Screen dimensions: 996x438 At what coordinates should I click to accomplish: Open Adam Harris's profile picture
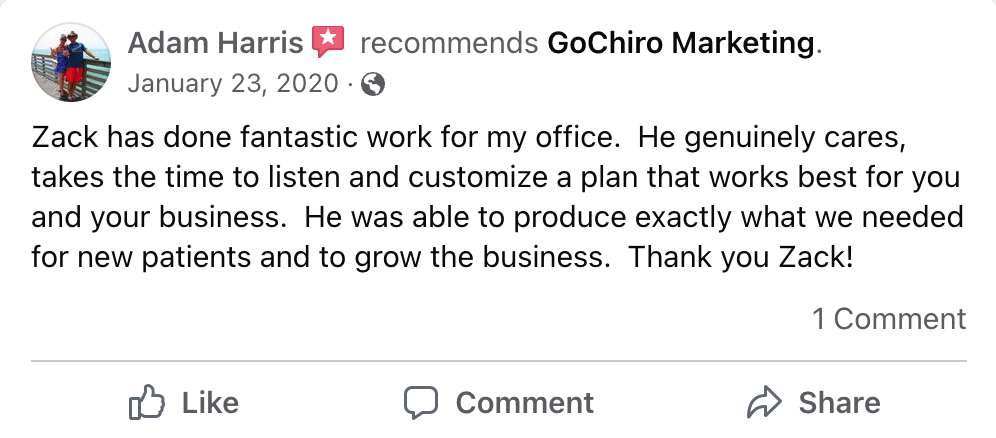pos(70,62)
